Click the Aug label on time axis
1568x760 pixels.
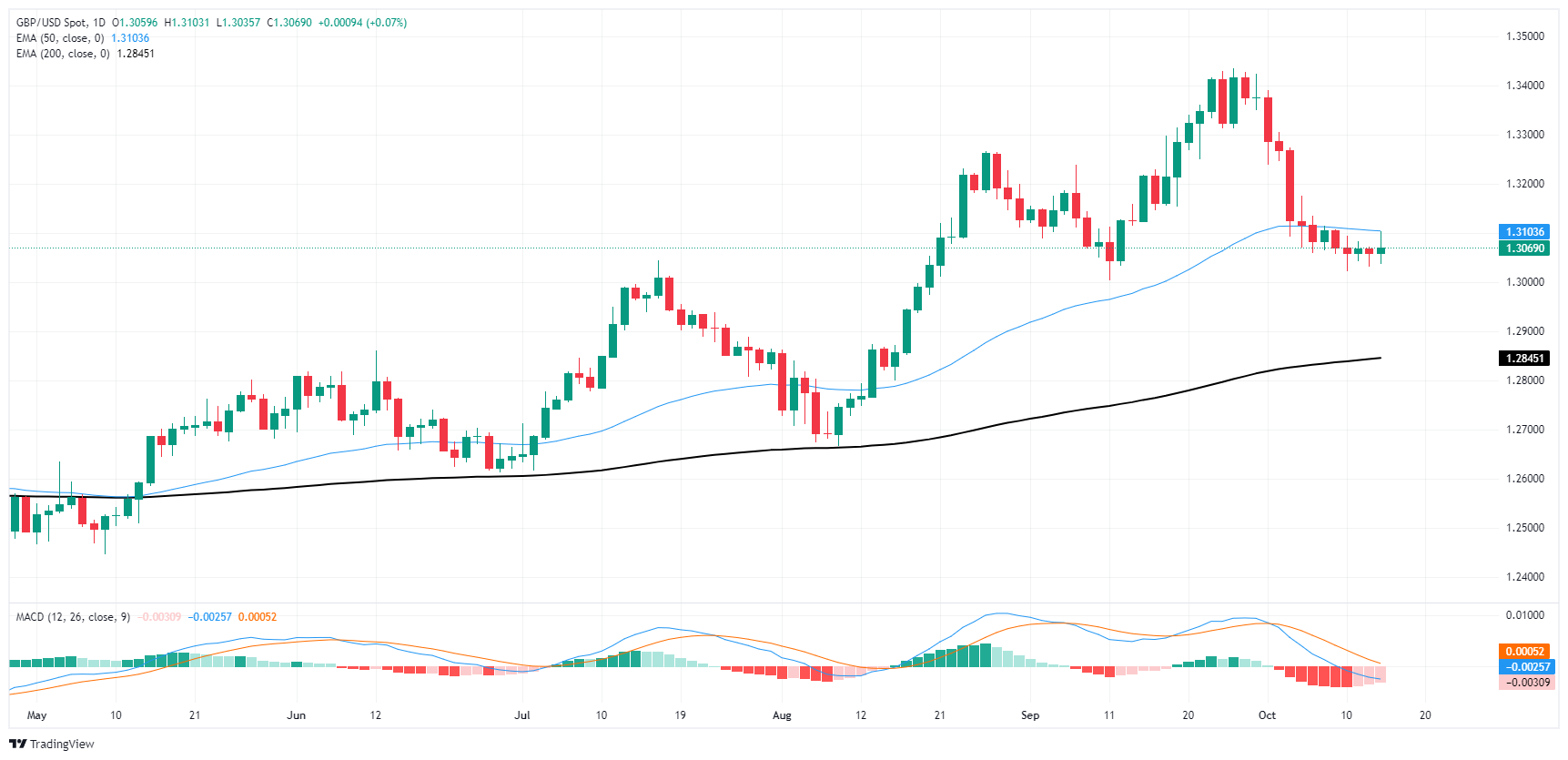[782, 715]
